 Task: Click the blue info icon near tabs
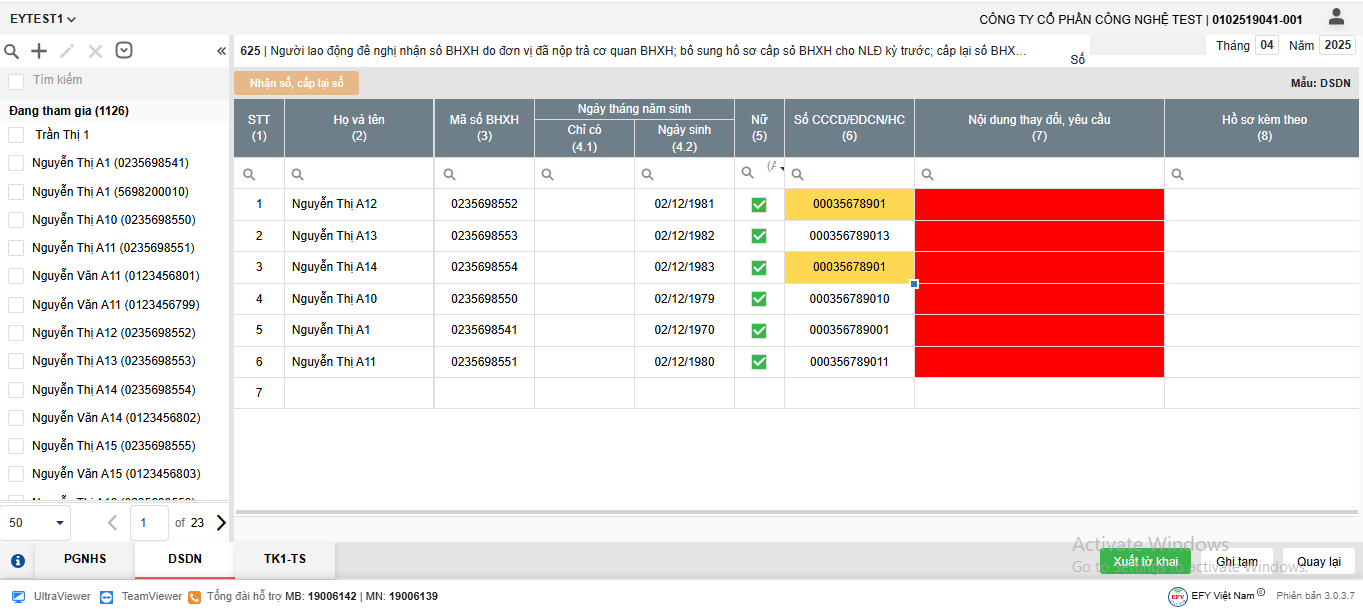[17, 561]
